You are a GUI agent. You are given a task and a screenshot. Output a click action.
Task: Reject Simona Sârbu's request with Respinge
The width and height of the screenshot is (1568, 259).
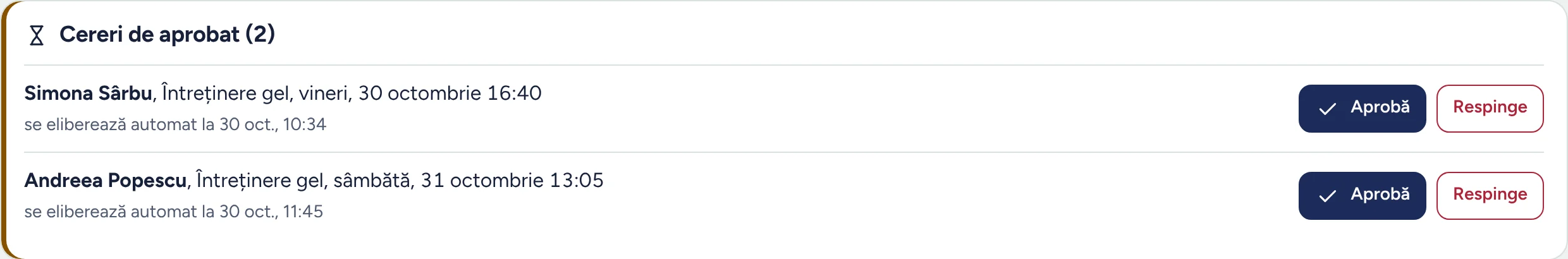point(1490,109)
